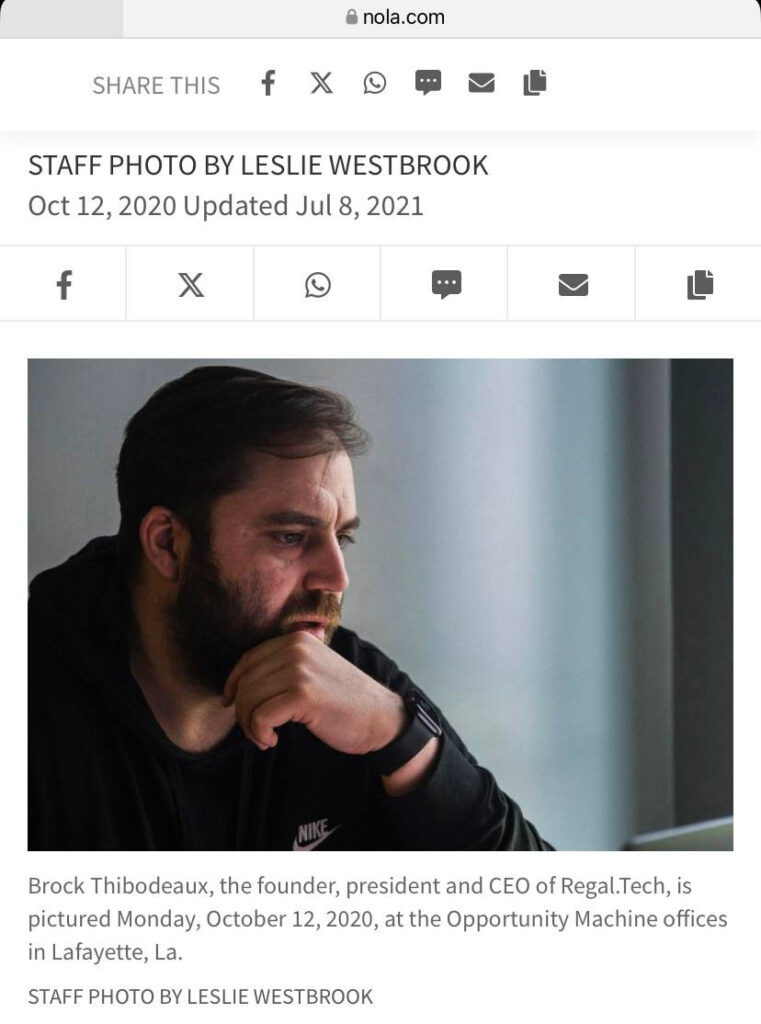761x1024 pixels.
Task: Click SMS button in the bordered share row
Action: coord(444,284)
